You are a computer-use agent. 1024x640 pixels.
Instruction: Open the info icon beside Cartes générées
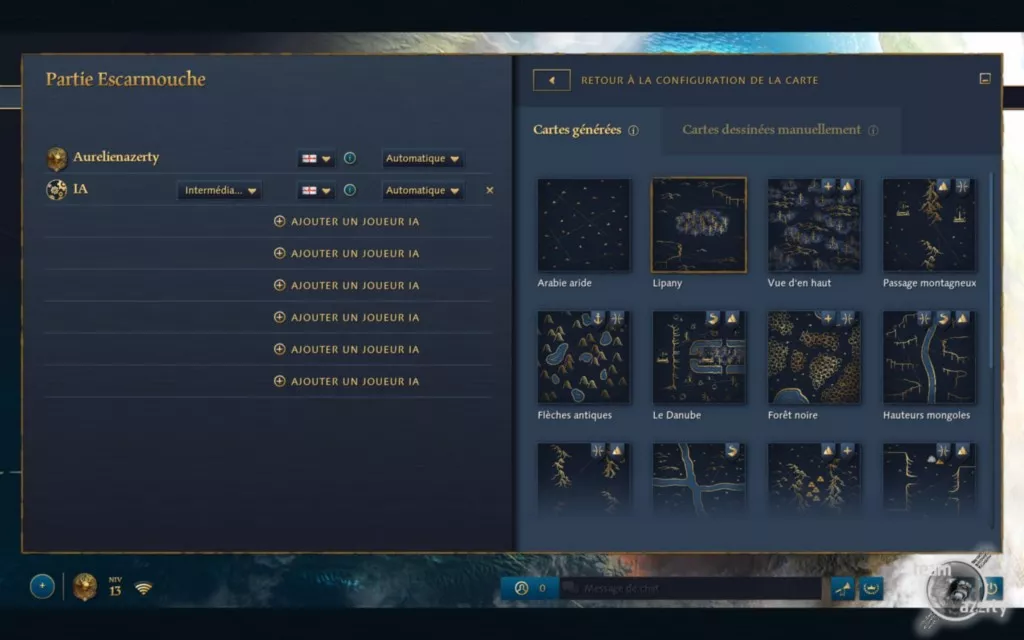click(633, 131)
